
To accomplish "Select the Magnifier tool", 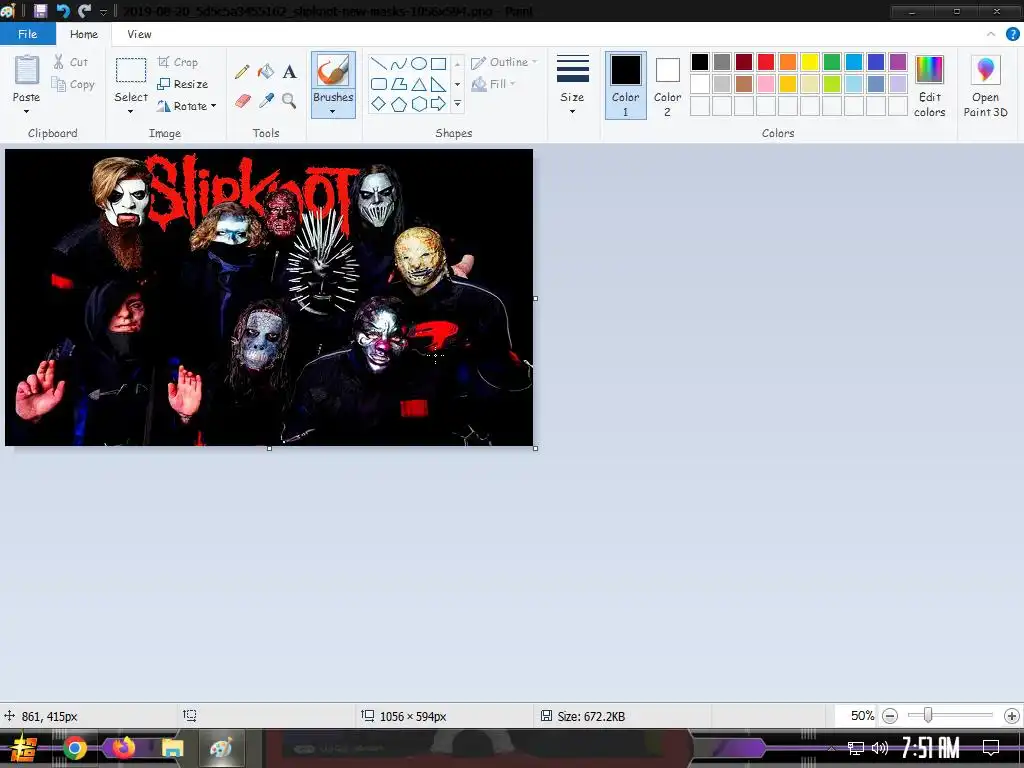I will [x=289, y=101].
